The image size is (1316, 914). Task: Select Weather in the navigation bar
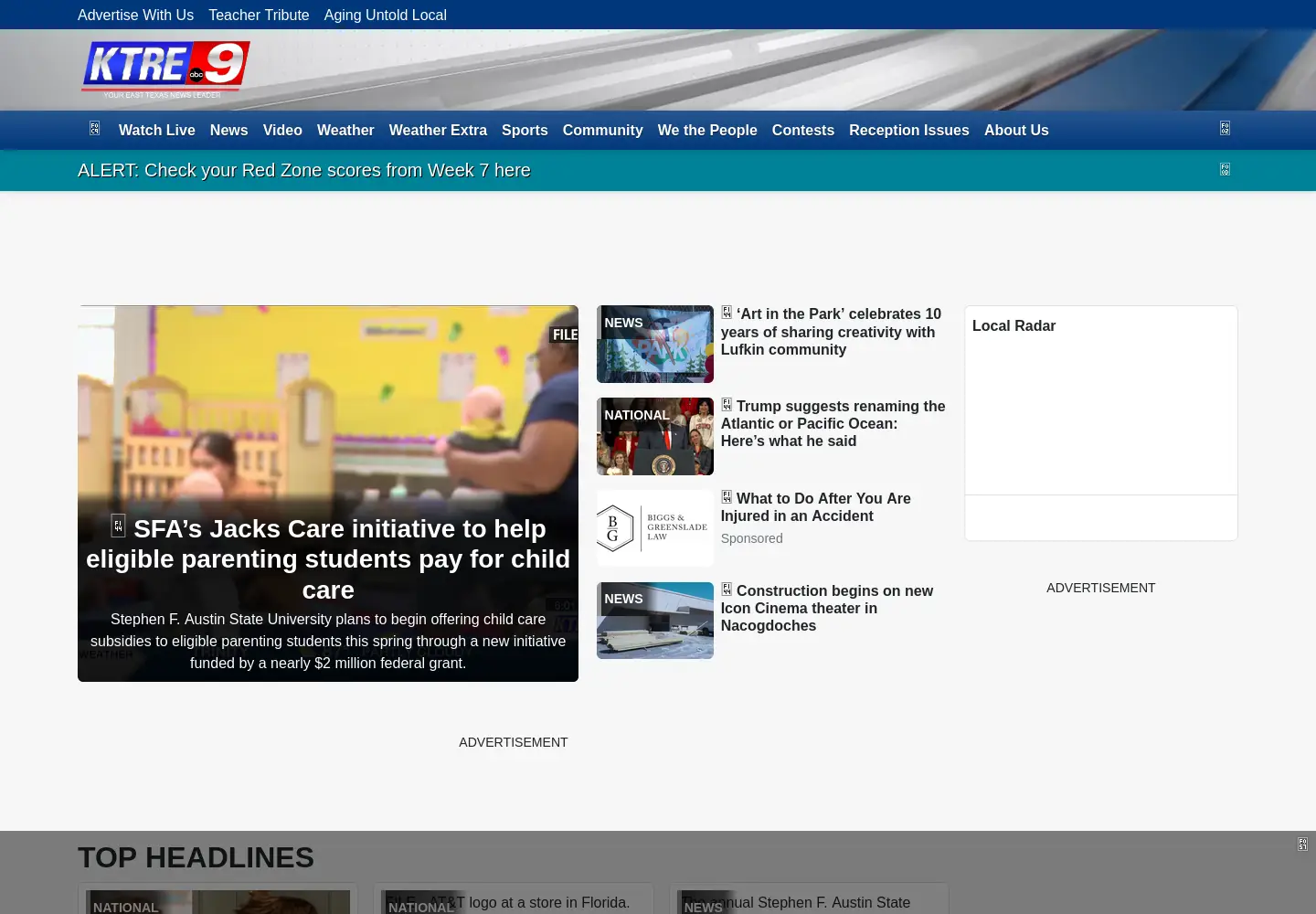345,131
